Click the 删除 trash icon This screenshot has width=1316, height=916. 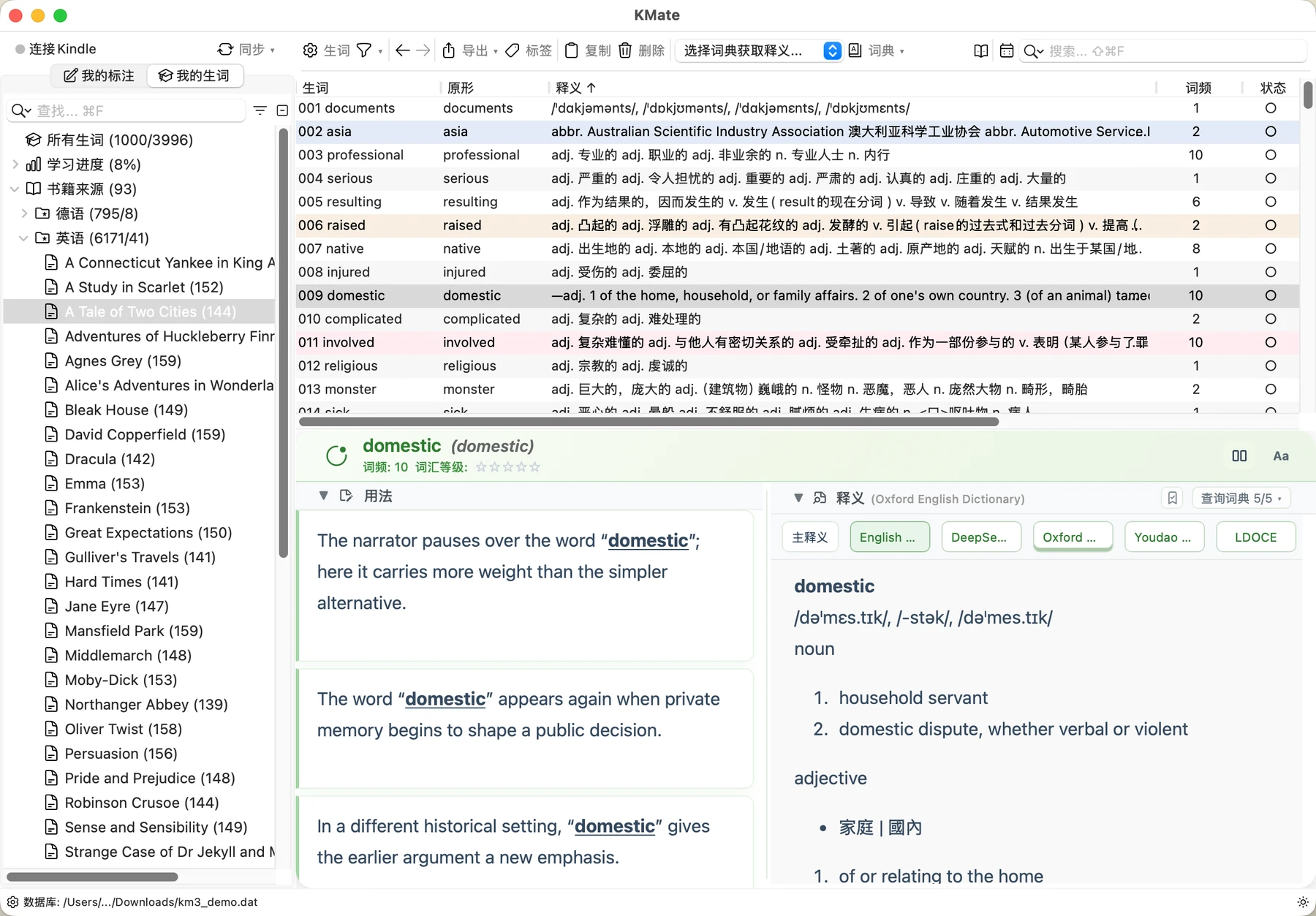coord(625,50)
